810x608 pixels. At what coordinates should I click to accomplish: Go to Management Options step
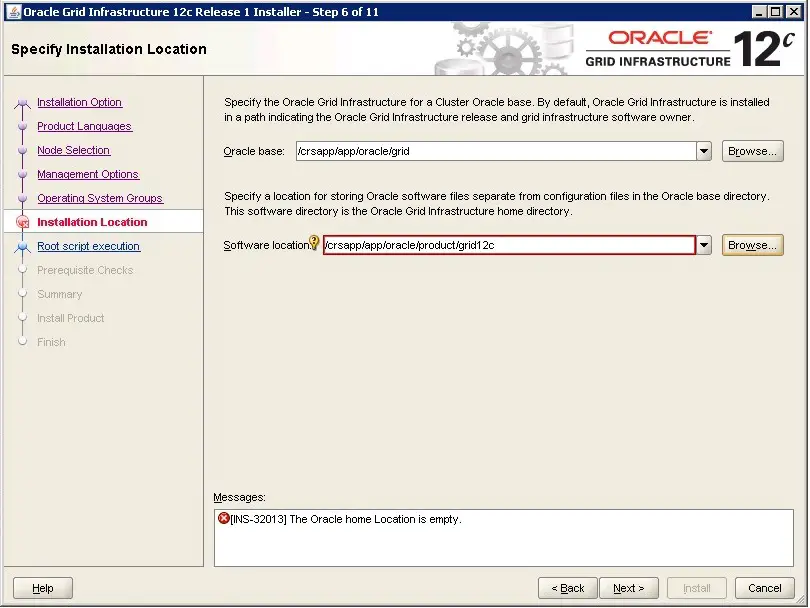tap(88, 174)
